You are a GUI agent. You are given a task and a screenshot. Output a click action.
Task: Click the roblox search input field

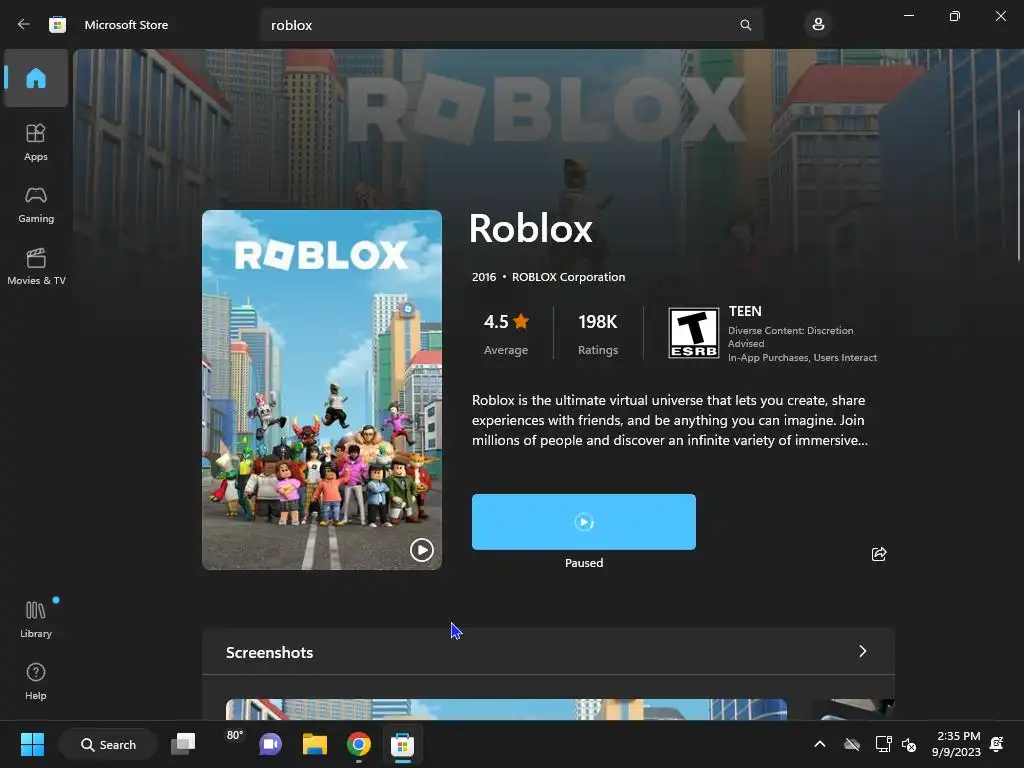(512, 25)
